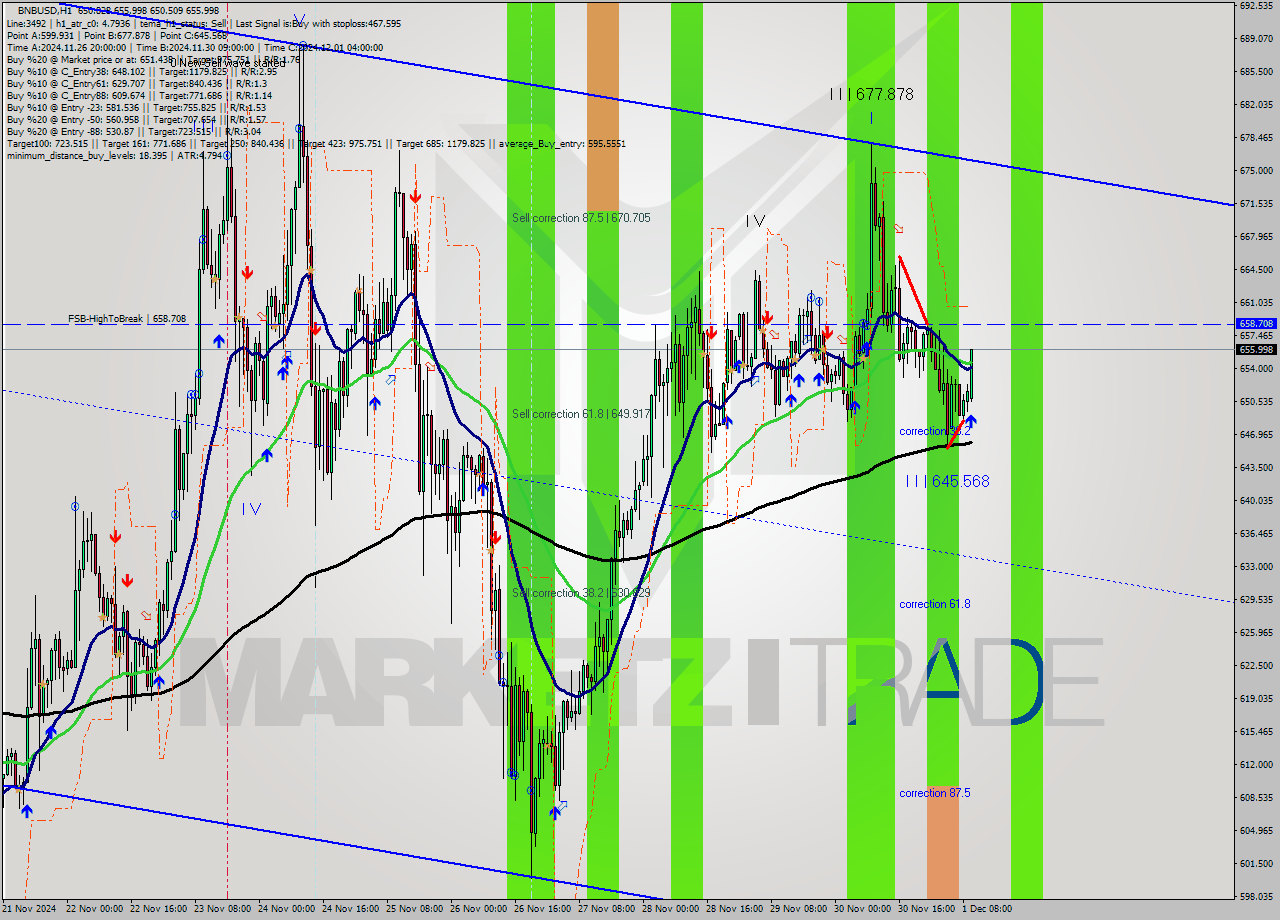
Task: Select the Sell correction 61.8 | 649.917 label
Action: point(581,414)
